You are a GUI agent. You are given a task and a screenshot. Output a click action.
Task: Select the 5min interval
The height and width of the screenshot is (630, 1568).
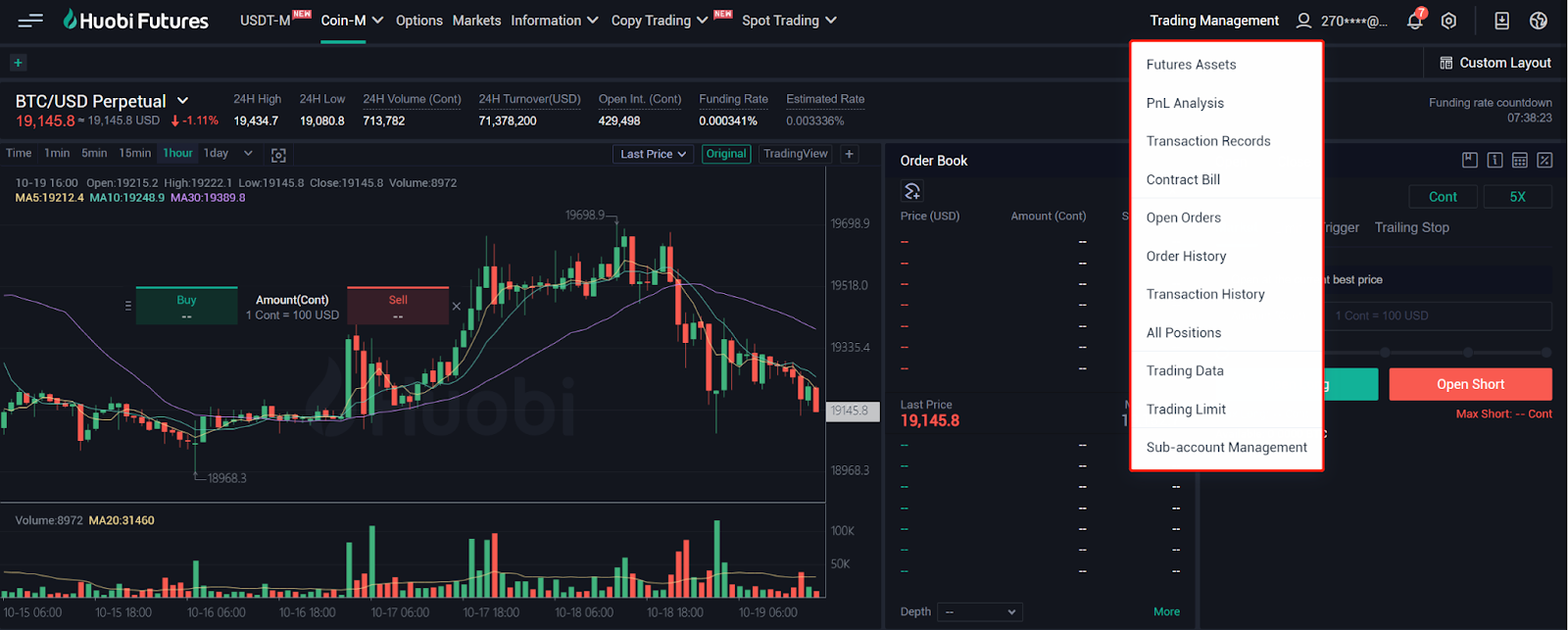[x=94, y=154]
